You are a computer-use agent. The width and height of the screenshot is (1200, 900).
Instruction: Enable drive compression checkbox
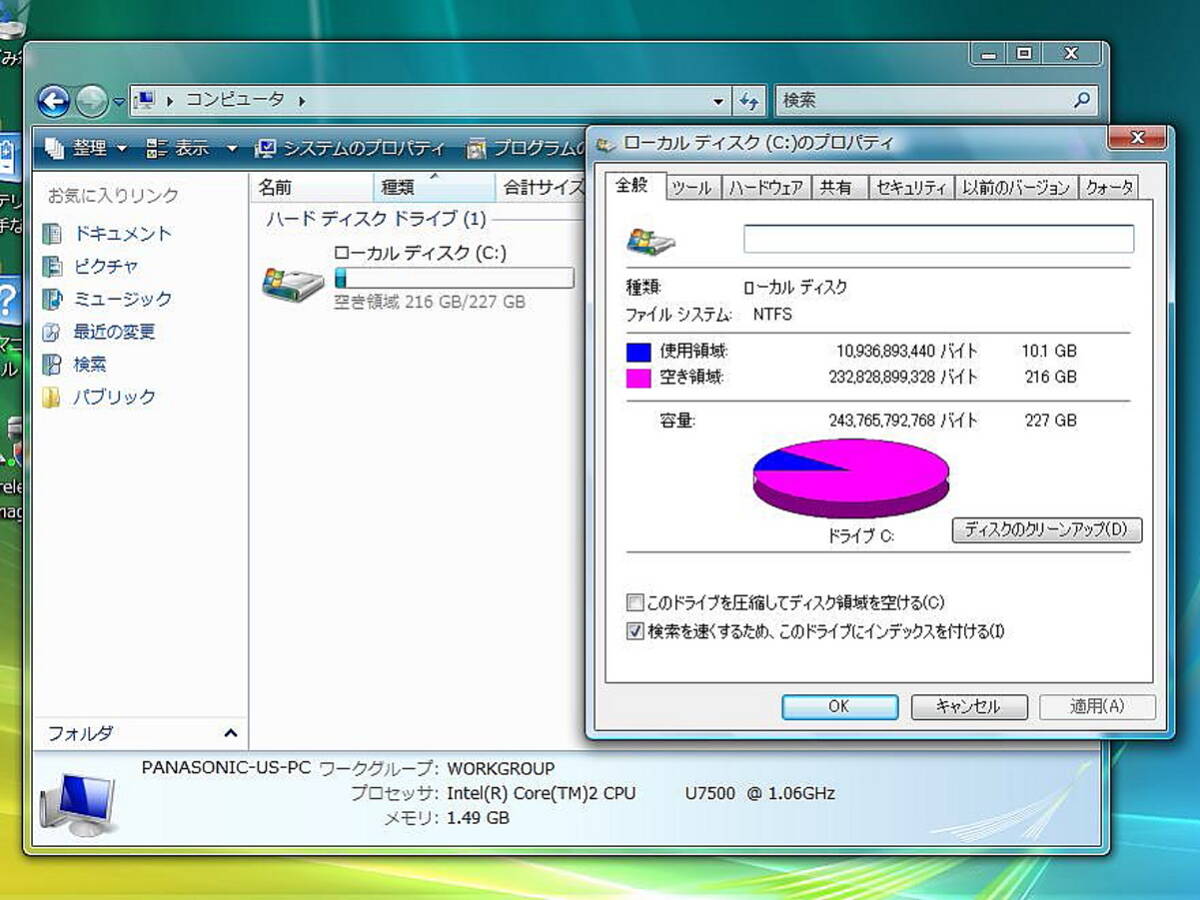[635, 603]
